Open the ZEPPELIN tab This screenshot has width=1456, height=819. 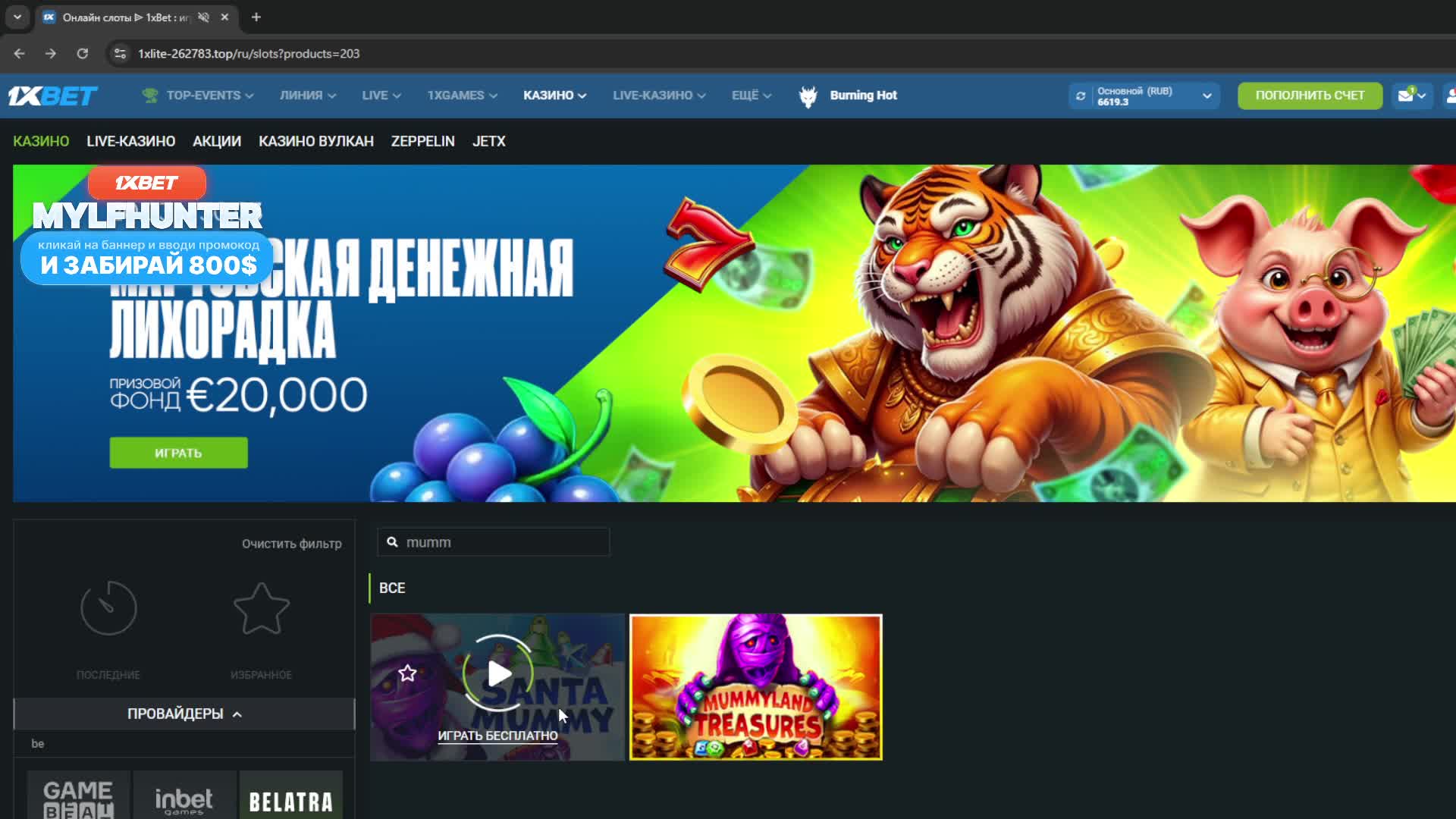[423, 142]
